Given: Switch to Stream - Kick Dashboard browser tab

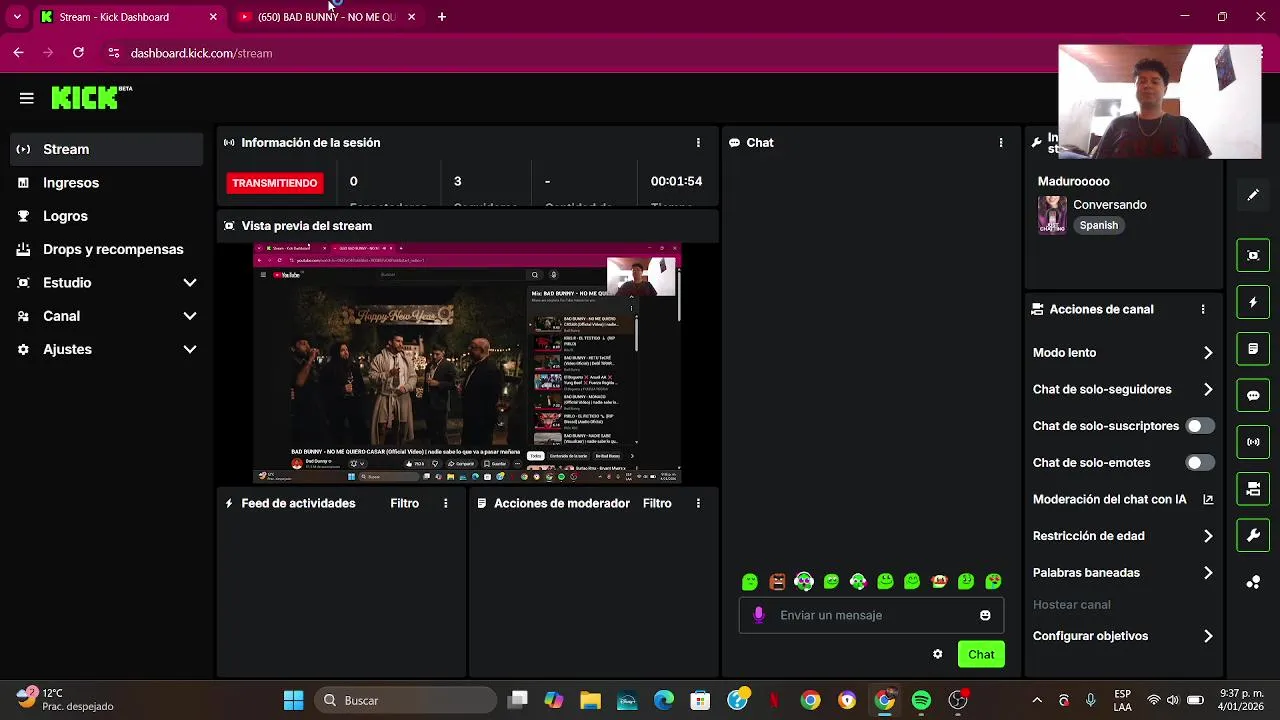Looking at the screenshot, I should [128, 17].
